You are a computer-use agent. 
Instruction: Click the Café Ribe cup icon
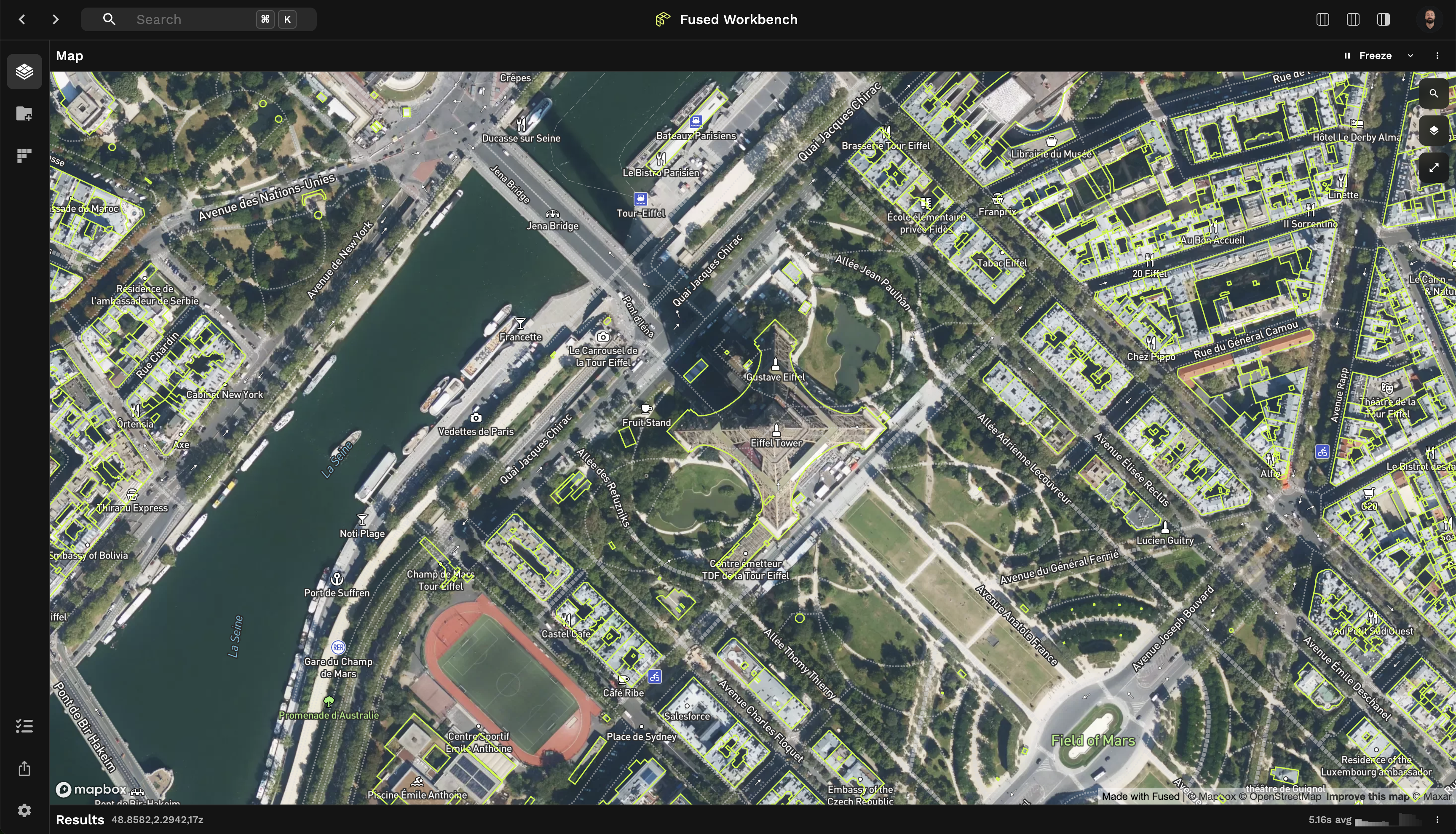click(623, 679)
